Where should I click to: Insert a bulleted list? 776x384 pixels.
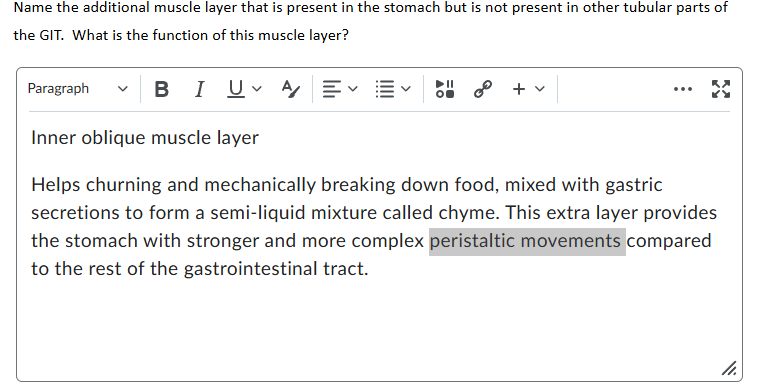click(385, 89)
